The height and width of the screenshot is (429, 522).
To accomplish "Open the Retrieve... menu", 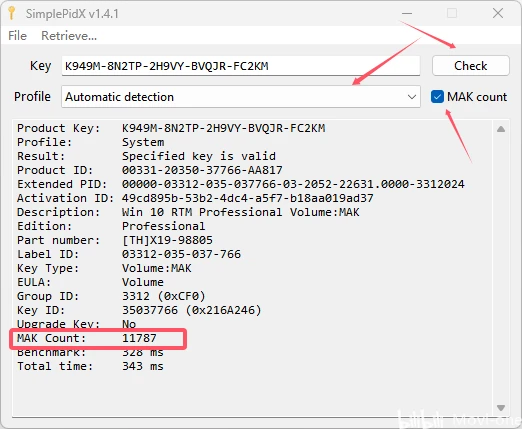I will (69, 36).
